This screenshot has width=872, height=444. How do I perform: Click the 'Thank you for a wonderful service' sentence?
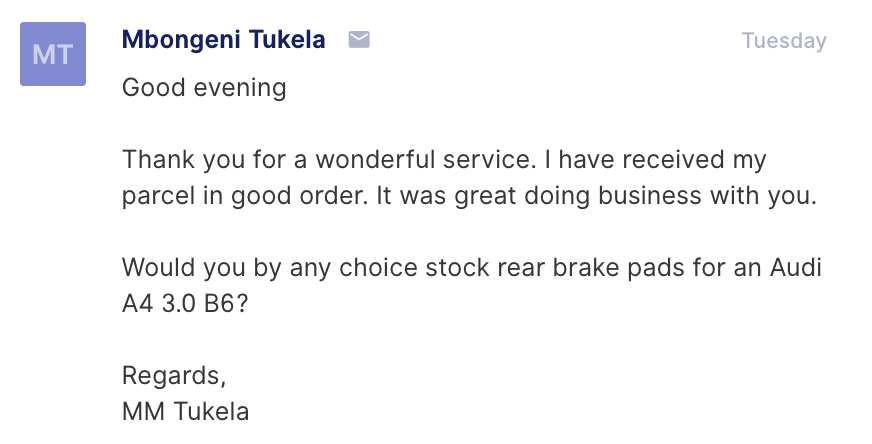tap(329, 160)
